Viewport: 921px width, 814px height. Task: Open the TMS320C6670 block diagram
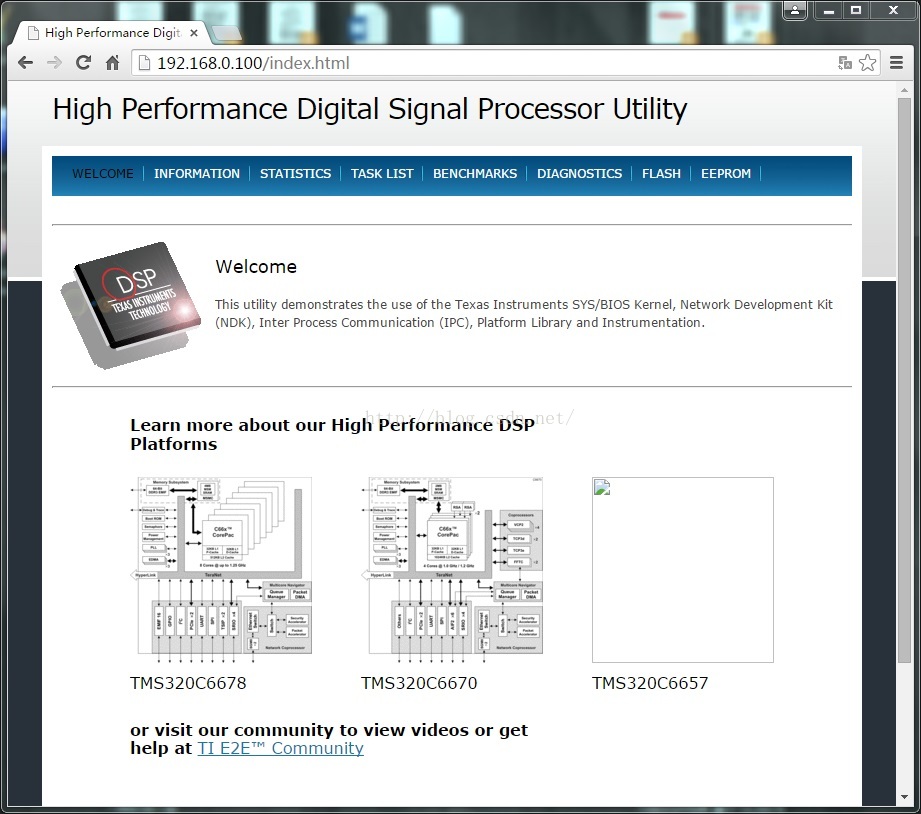(452, 570)
